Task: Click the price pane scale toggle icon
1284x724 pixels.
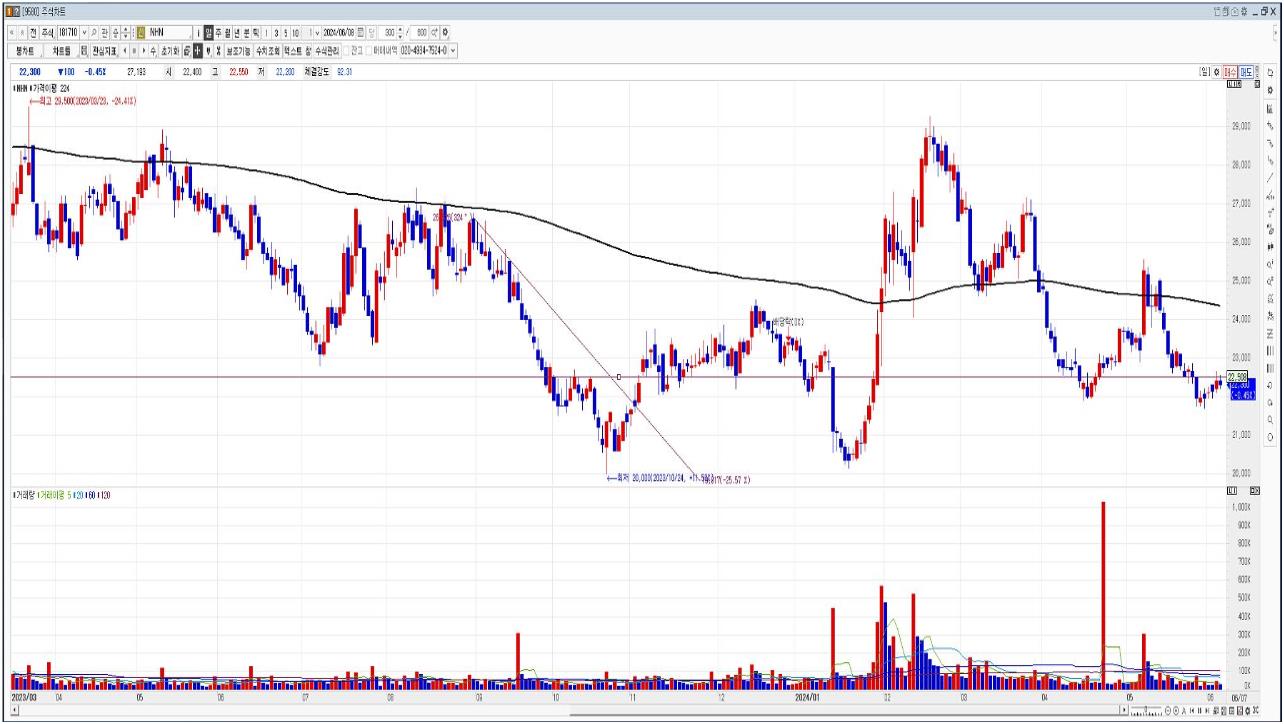Action: [1234, 84]
